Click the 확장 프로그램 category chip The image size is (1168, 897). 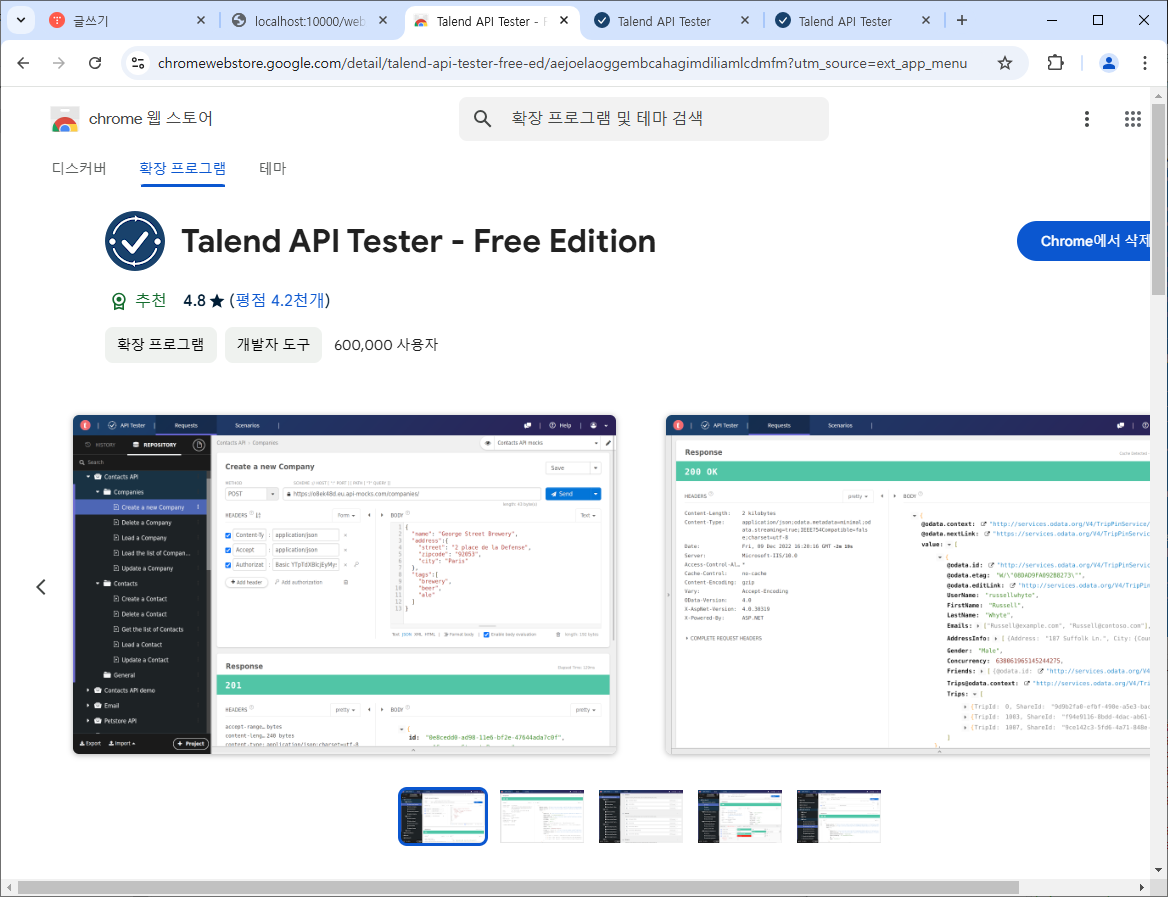tap(161, 344)
